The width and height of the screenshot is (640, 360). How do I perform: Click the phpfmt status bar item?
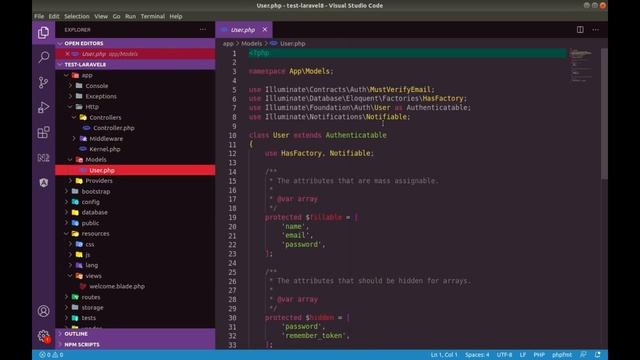(562, 355)
